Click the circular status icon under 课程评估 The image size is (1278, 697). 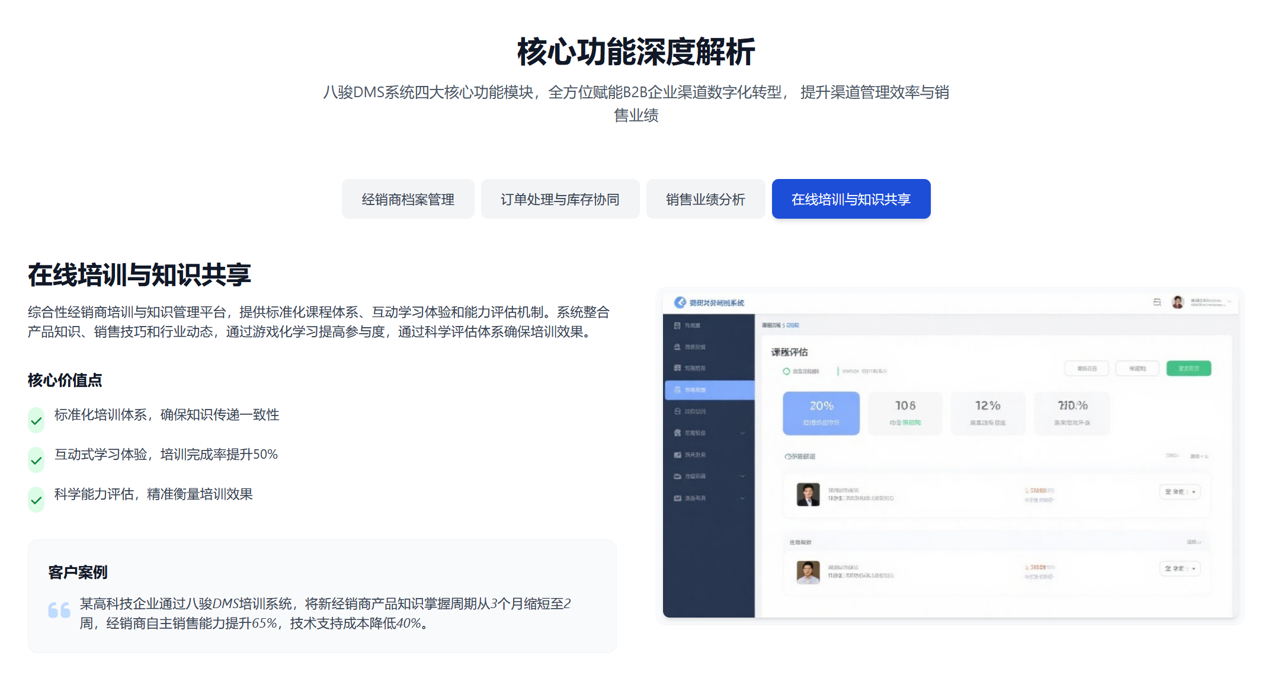coord(785,370)
